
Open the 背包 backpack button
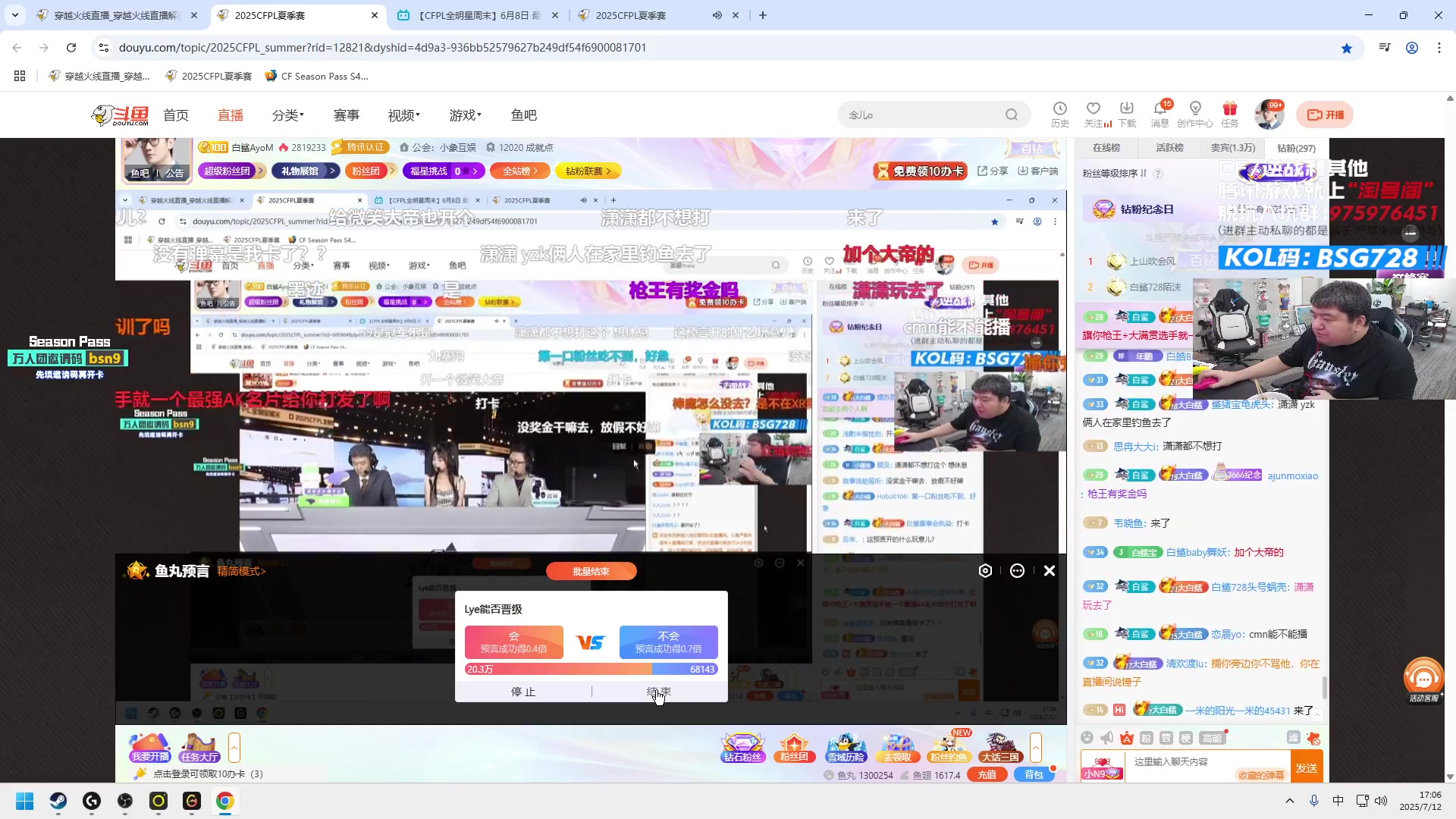[x=1034, y=774]
